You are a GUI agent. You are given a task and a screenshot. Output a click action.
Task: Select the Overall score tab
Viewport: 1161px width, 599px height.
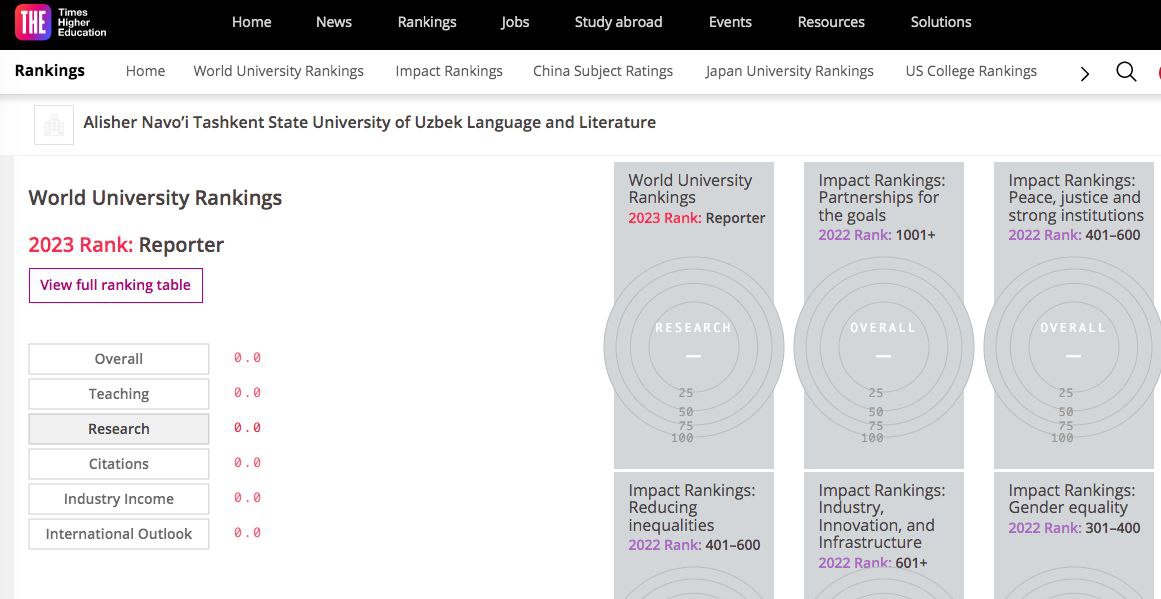pos(119,359)
